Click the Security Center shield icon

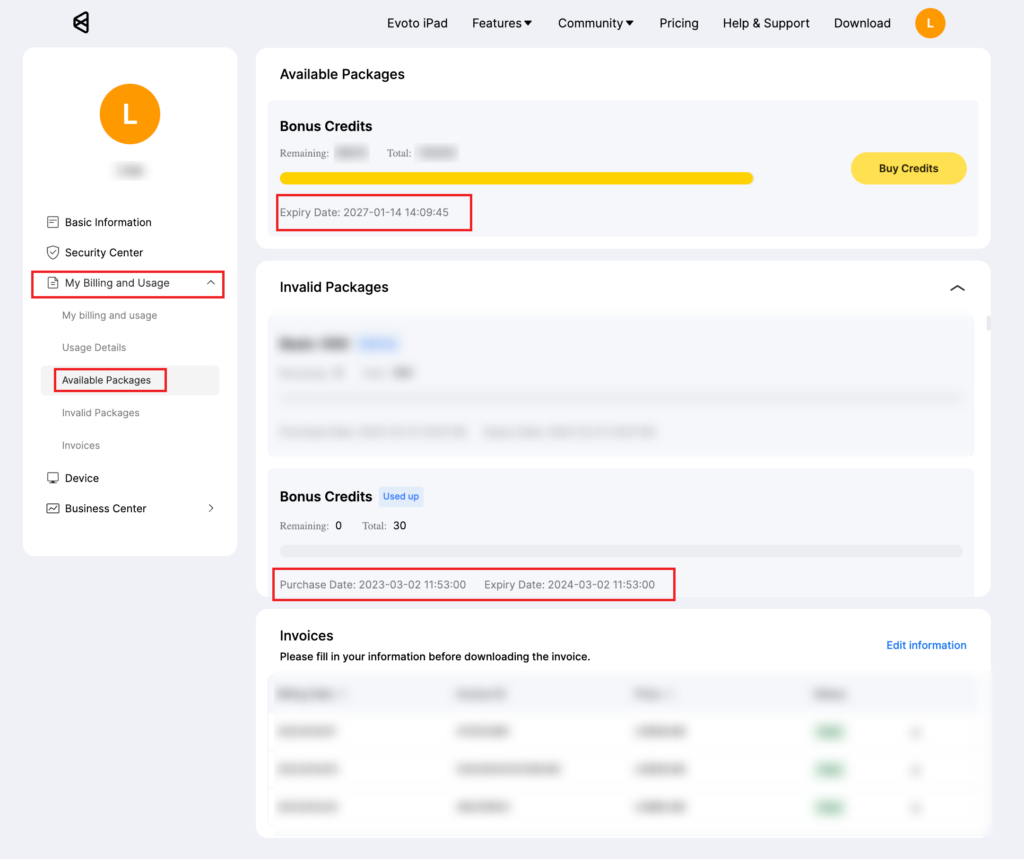(53, 252)
